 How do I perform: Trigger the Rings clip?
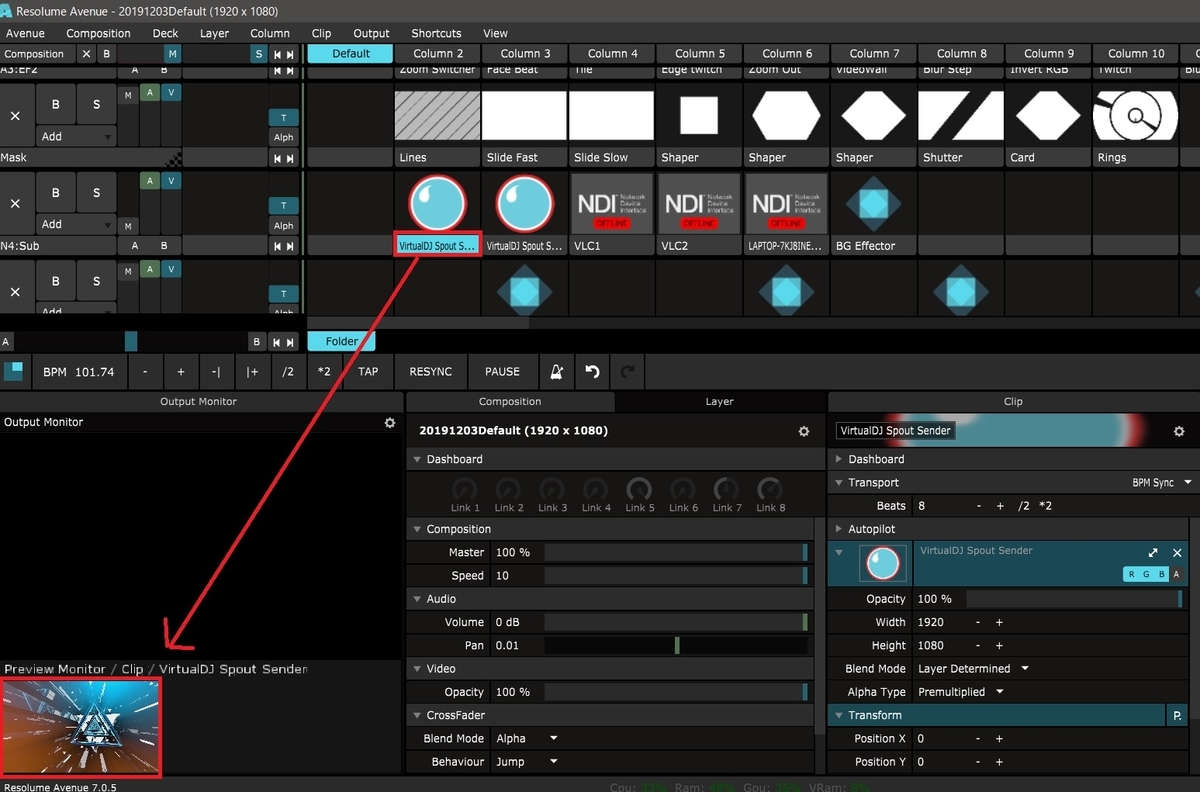point(1135,116)
